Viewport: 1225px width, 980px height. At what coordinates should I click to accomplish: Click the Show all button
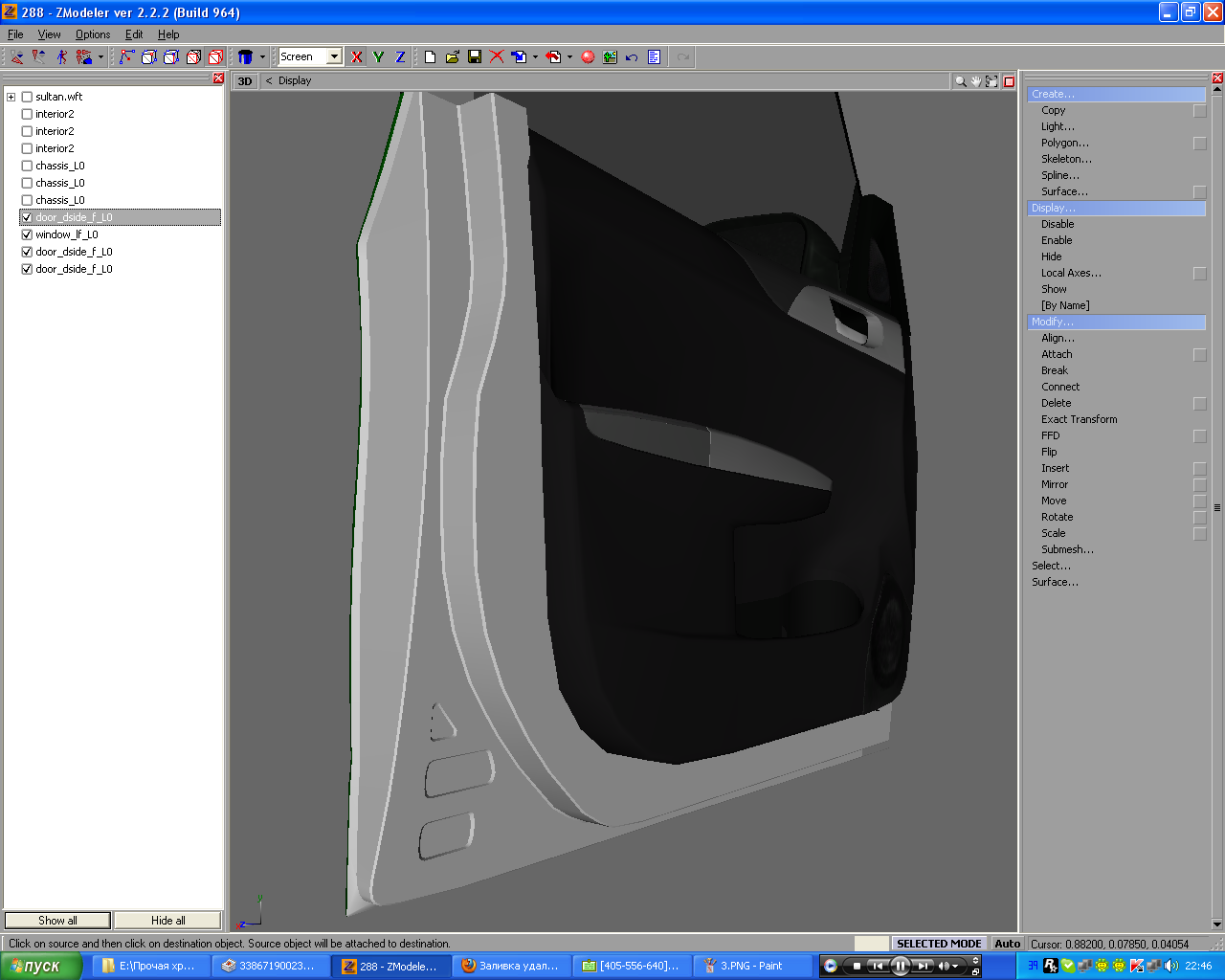click(x=57, y=921)
